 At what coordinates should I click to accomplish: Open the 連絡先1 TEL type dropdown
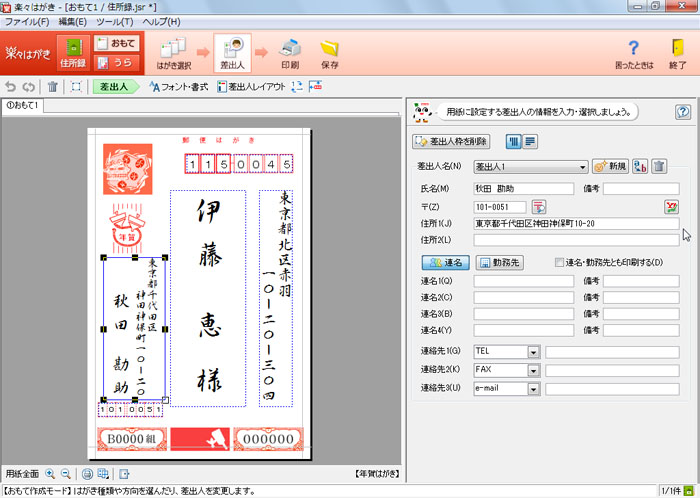pos(533,351)
